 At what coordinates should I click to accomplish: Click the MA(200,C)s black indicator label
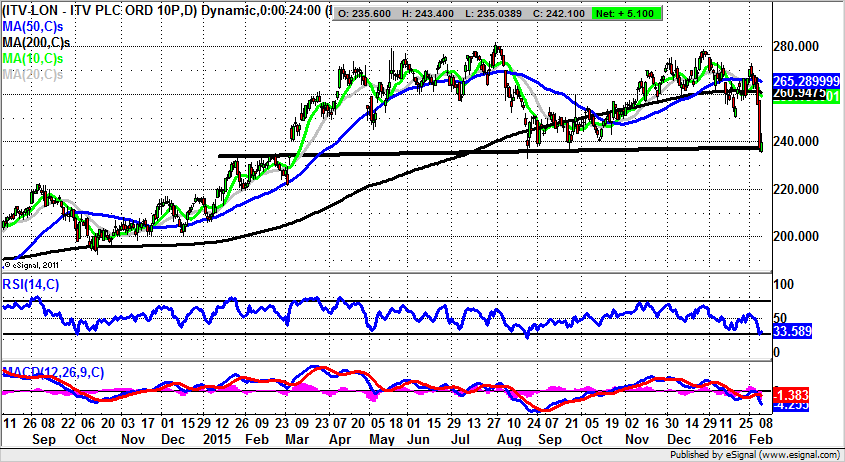(35, 45)
